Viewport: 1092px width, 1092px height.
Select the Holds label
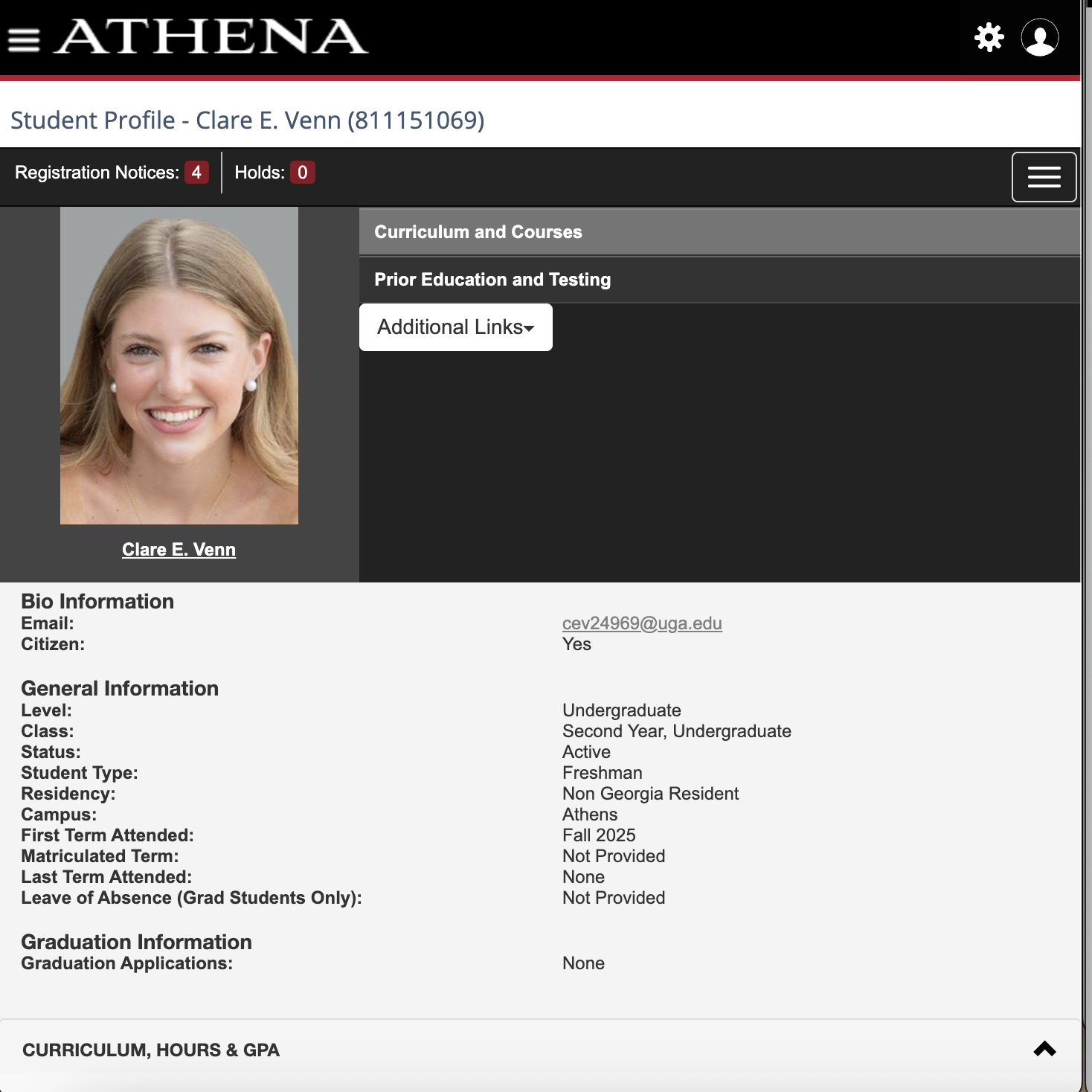pyautogui.click(x=259, y=173)
